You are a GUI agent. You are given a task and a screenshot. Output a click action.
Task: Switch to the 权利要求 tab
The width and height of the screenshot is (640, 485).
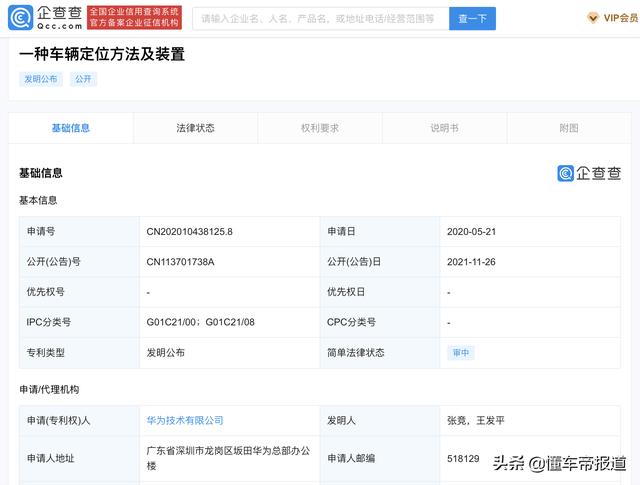pyautogui.click(x=320, y=128)
